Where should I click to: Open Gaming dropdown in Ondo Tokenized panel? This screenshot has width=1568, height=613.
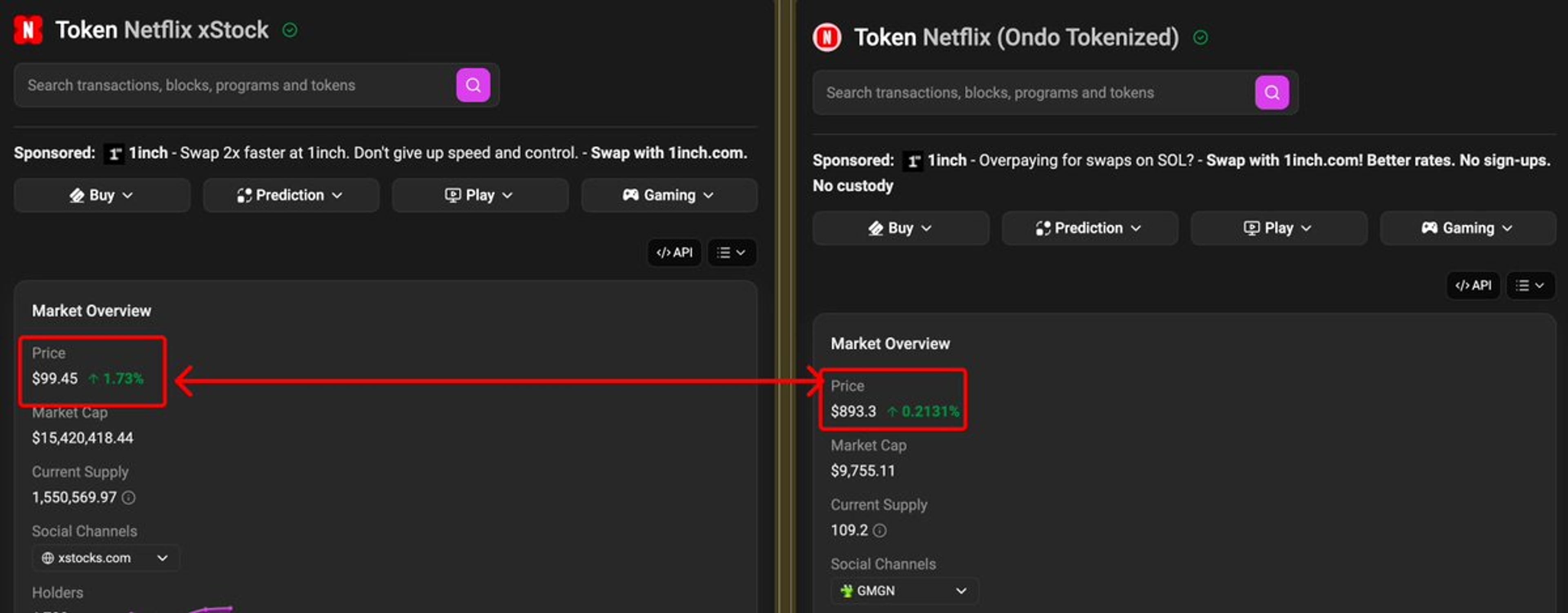1468,228
